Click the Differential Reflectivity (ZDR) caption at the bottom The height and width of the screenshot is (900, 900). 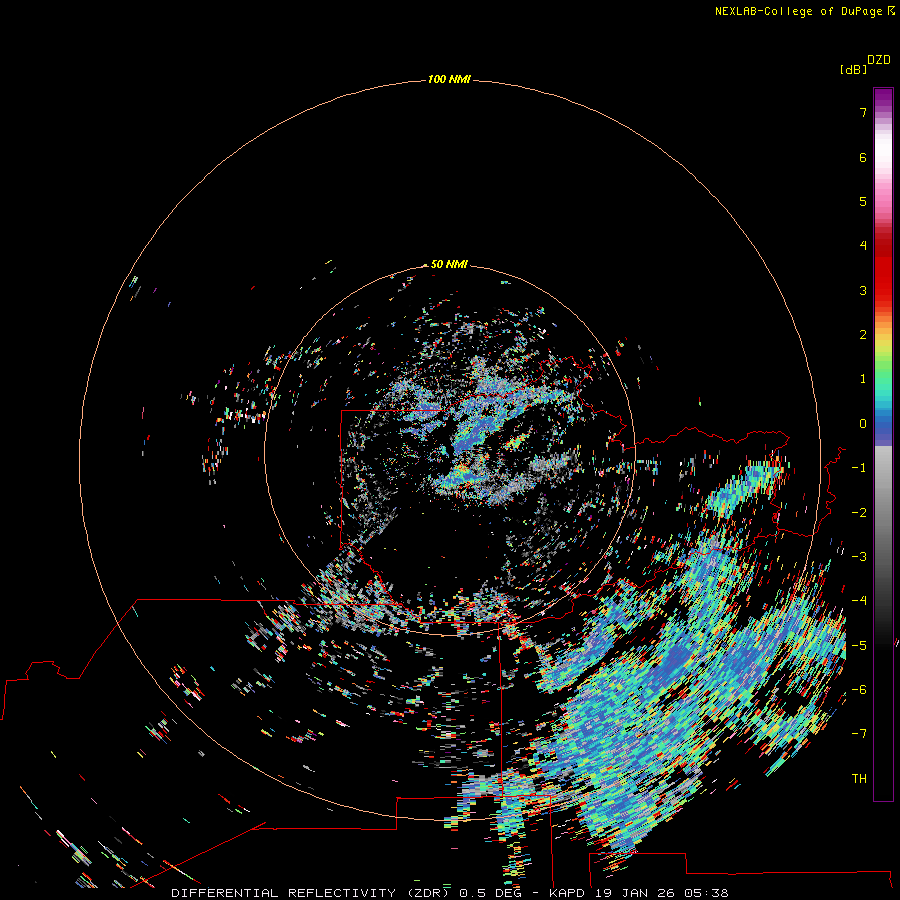click(x=449, y=893)
